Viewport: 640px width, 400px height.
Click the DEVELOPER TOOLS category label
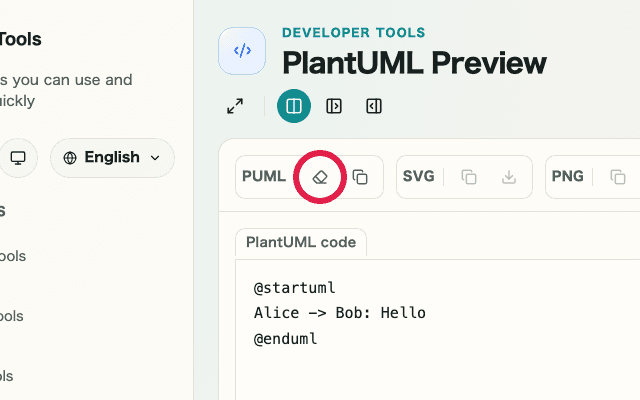point(353,33)
